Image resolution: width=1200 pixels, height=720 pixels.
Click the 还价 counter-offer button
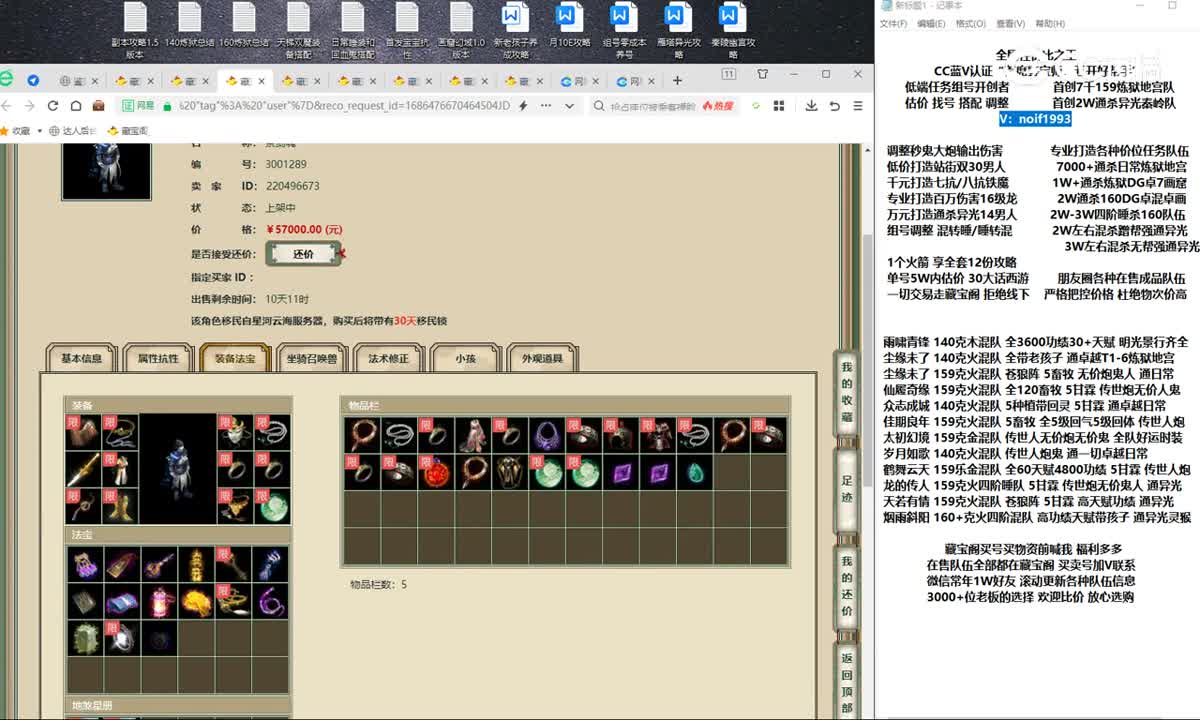coord(304,254)
